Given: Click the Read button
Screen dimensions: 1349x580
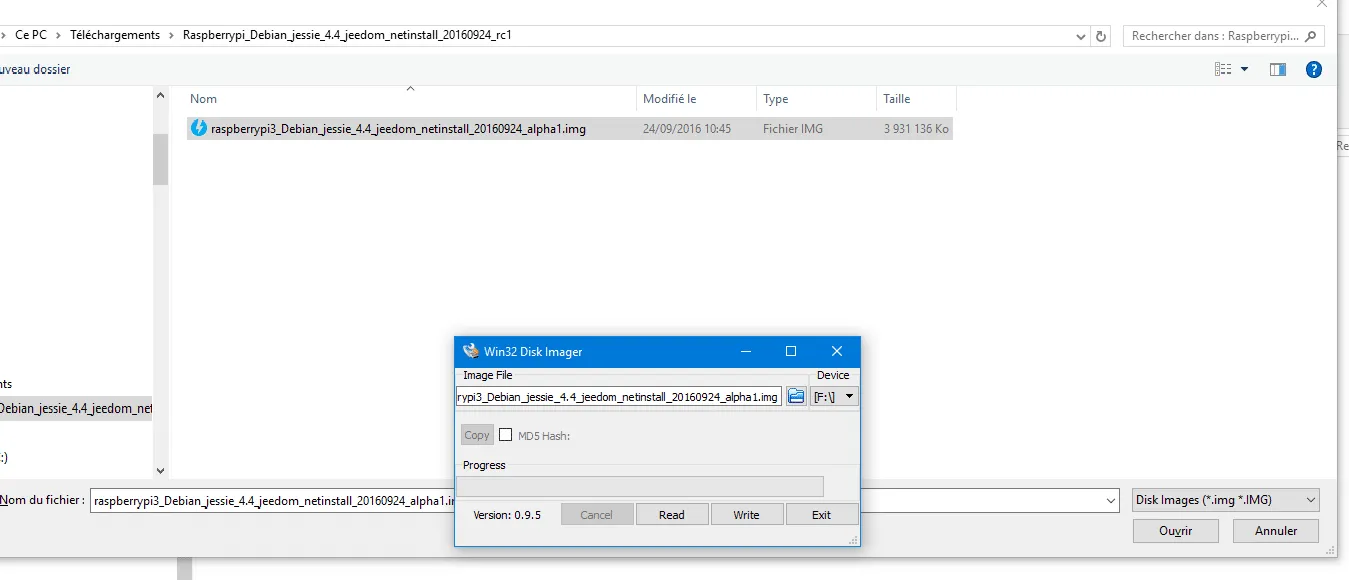Looking at the screenshot, I should tap(672, 515).
